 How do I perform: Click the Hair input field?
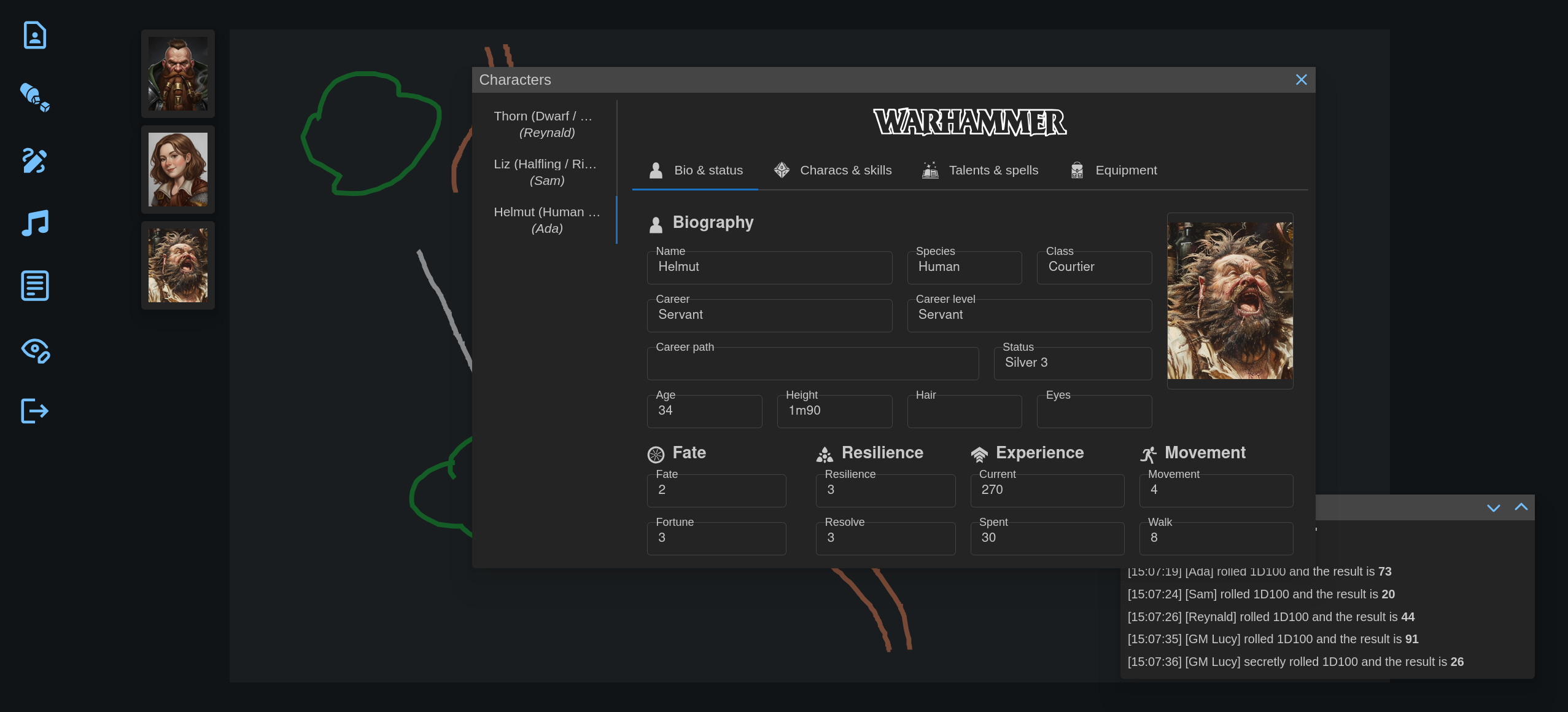(x=964, y=412)
